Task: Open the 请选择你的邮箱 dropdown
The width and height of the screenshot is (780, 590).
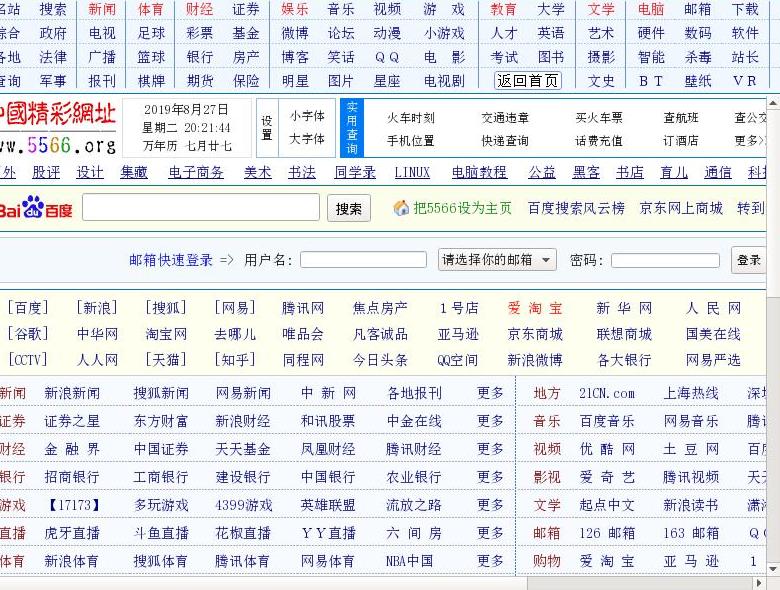Action: [497, 260]
